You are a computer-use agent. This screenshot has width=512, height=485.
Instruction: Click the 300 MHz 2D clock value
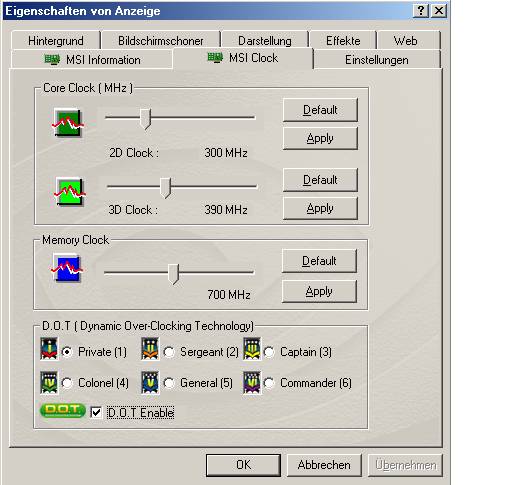tap(226, 153)
